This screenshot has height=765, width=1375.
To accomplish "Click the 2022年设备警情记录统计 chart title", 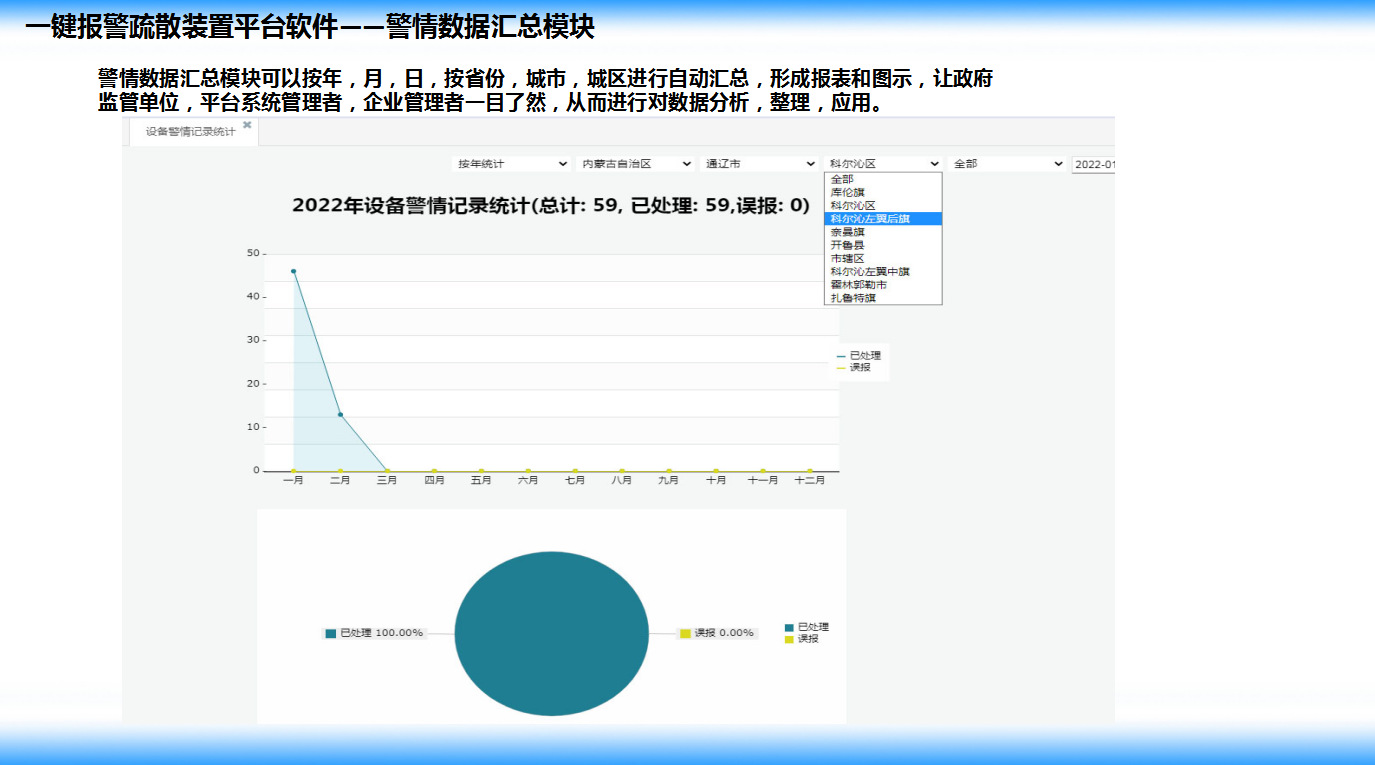I will [x=551, y=206].
